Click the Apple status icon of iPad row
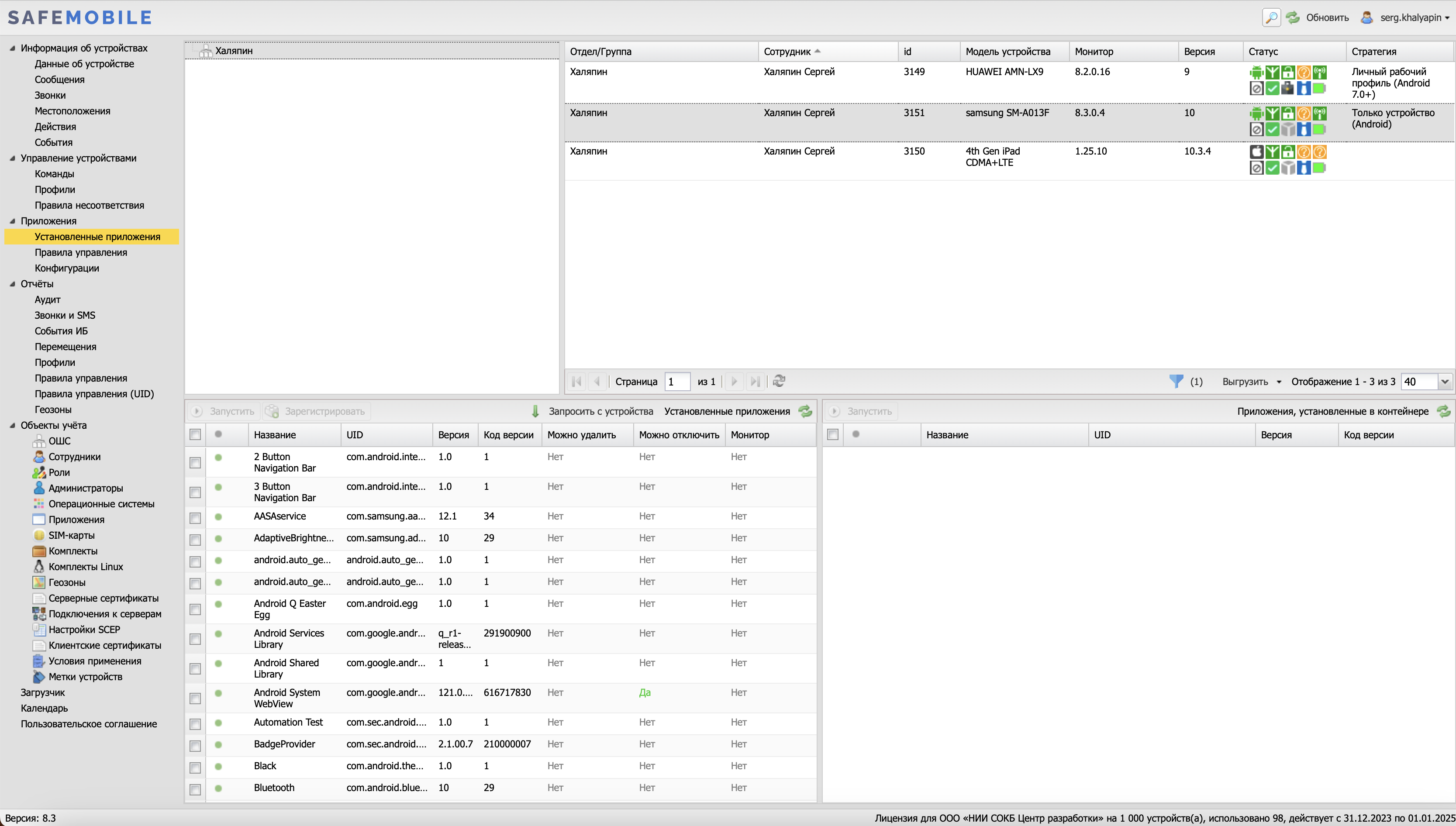The width and height of the screenshot is (1456, 826). [x=1256, y=151]
